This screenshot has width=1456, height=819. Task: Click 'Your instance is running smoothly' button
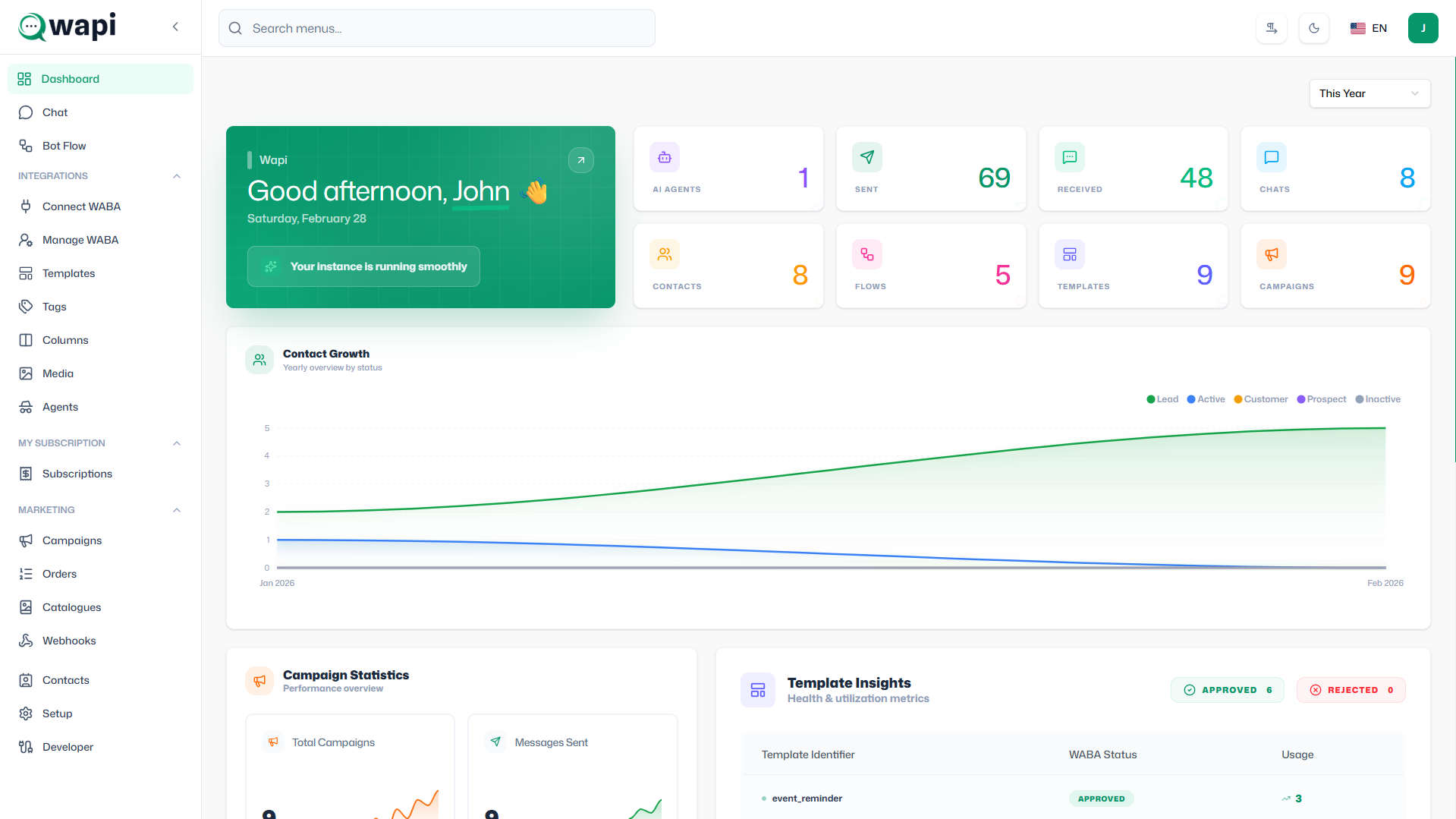tap(363, 266)
